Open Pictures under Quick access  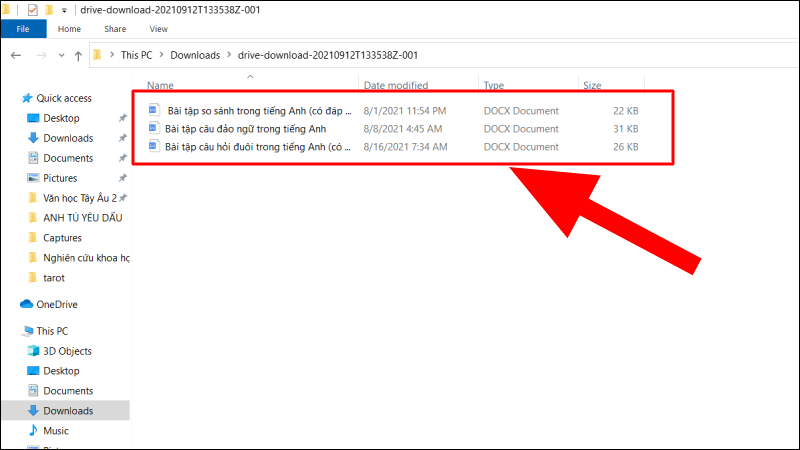click(x=60, y=178)
